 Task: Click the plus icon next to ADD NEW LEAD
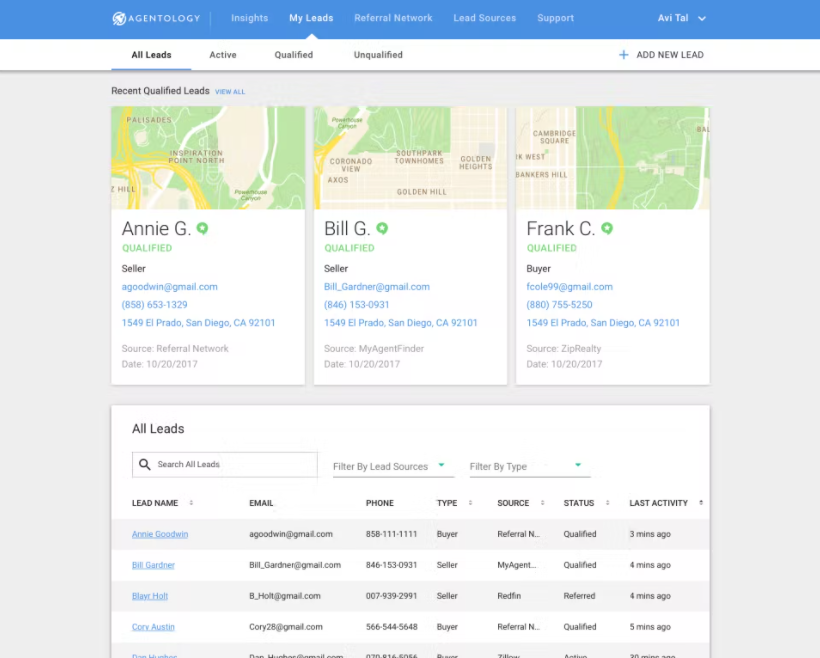pyautogui.click(x=624, y=55)
